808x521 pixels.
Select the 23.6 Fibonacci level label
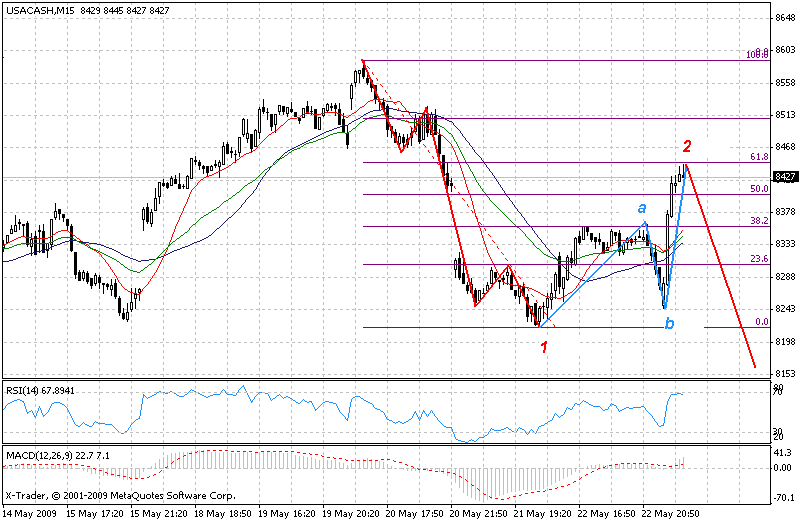758,259
